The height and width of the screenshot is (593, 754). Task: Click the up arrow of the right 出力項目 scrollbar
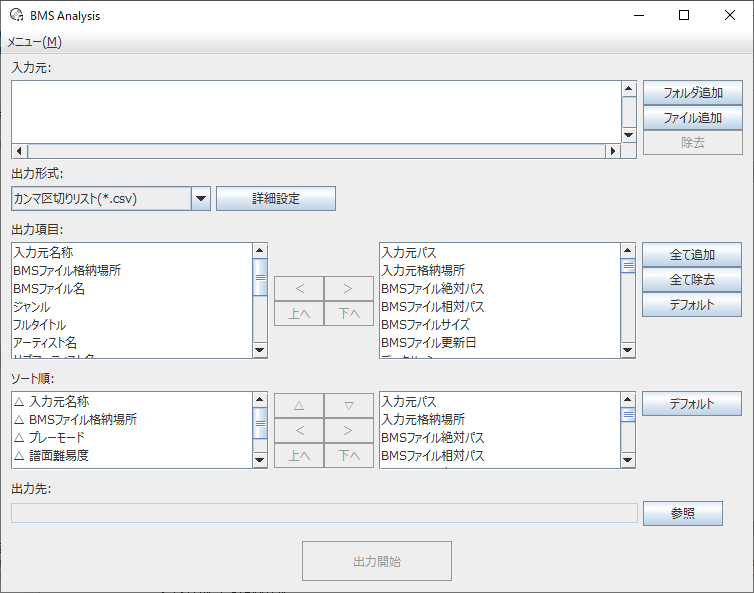[628, 251]
